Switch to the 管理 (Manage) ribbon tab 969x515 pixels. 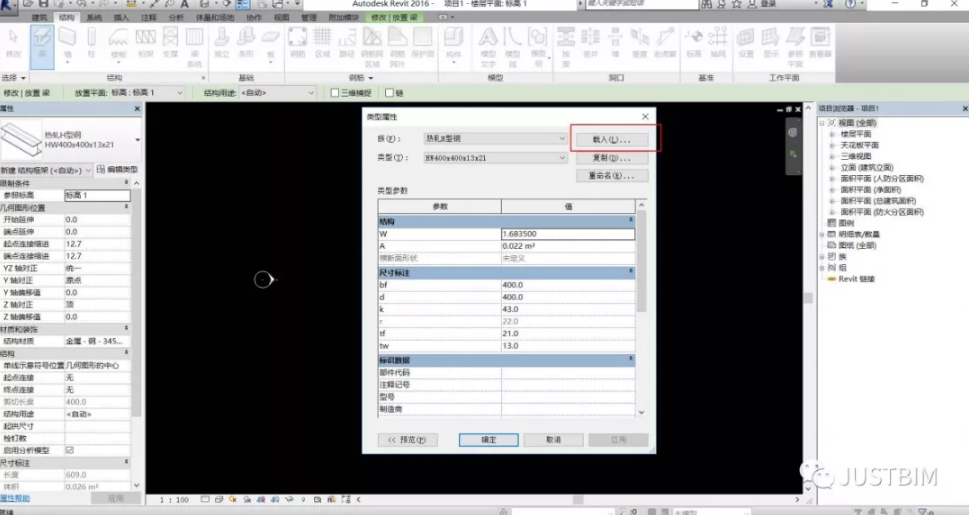[x=308, y=17]
